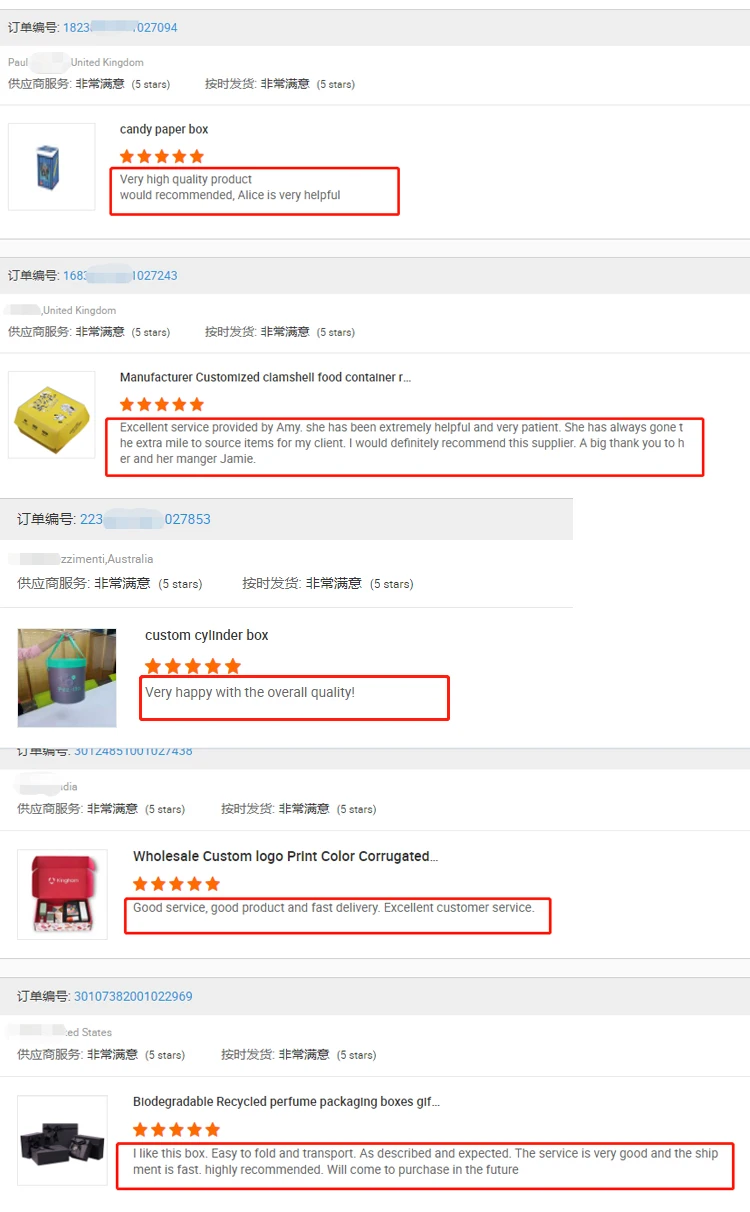The width and height of the screenshot is (750, 1212).
Task: Click the yellow clamshell food container image
Action: [x=52, y=415]
